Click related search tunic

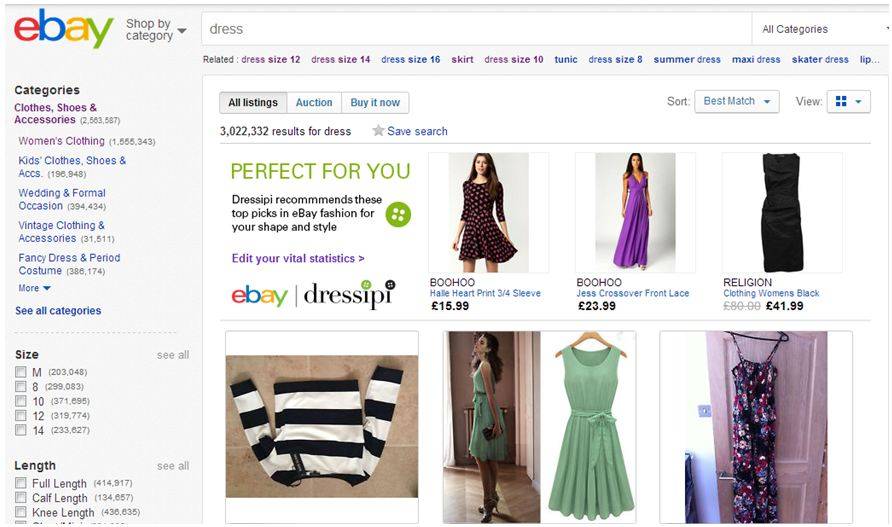point(566,59)
